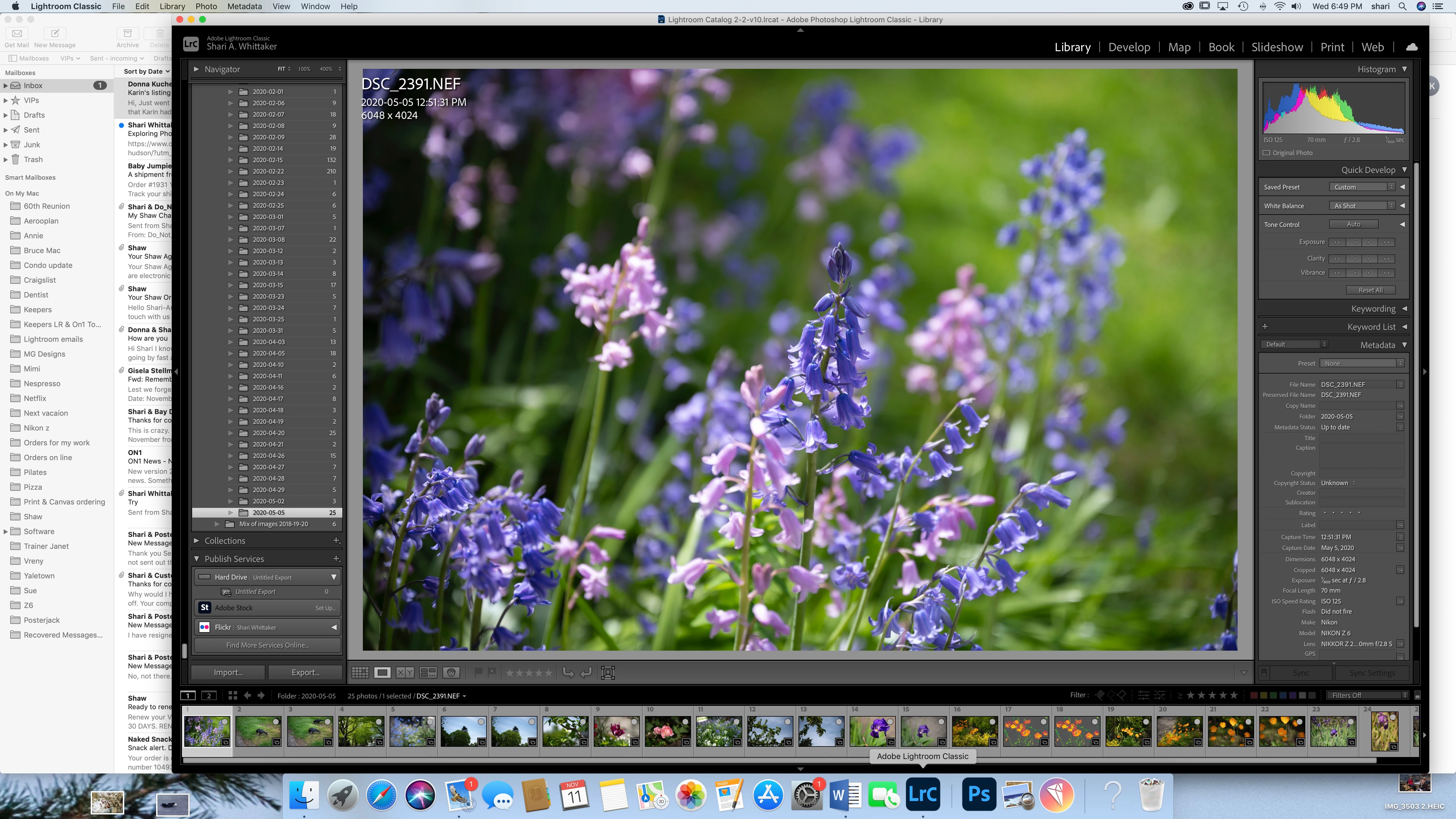This screenshot has width=1456, height=819.
Task: Click the Import button
Action: [x=228, y=673]
